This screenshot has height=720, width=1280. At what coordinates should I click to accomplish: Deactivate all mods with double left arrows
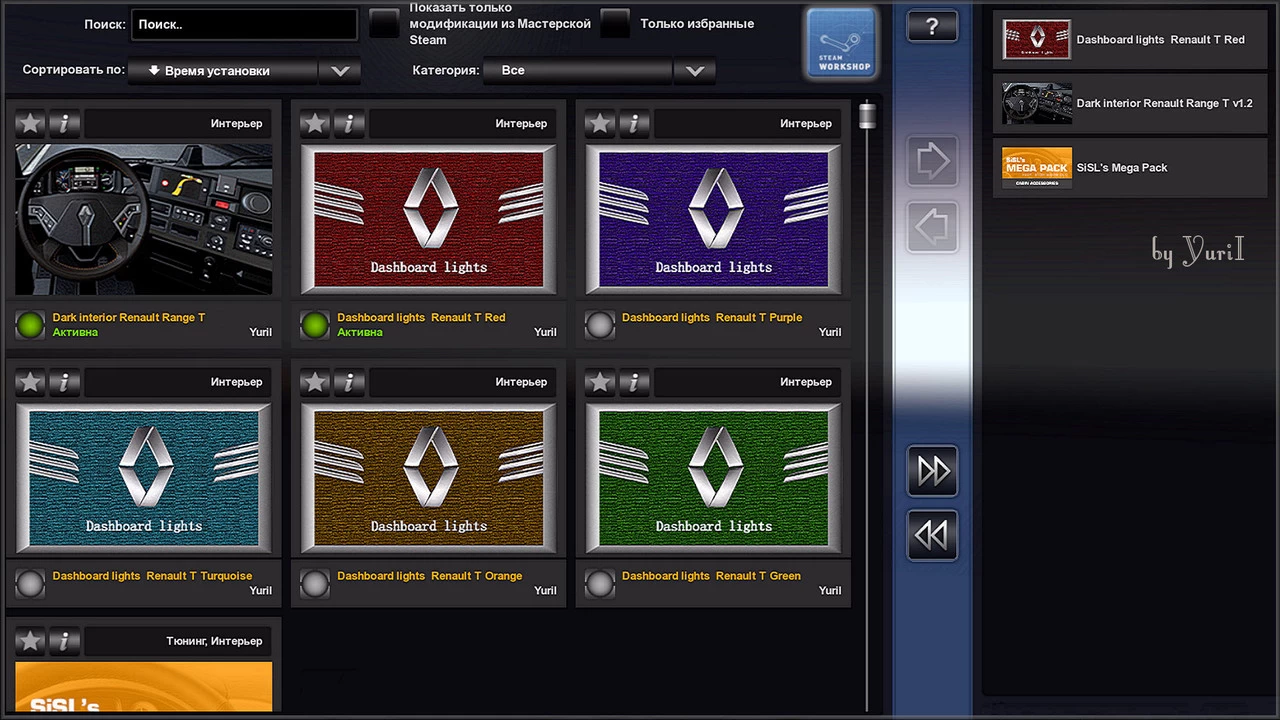(x=932, y=536)
